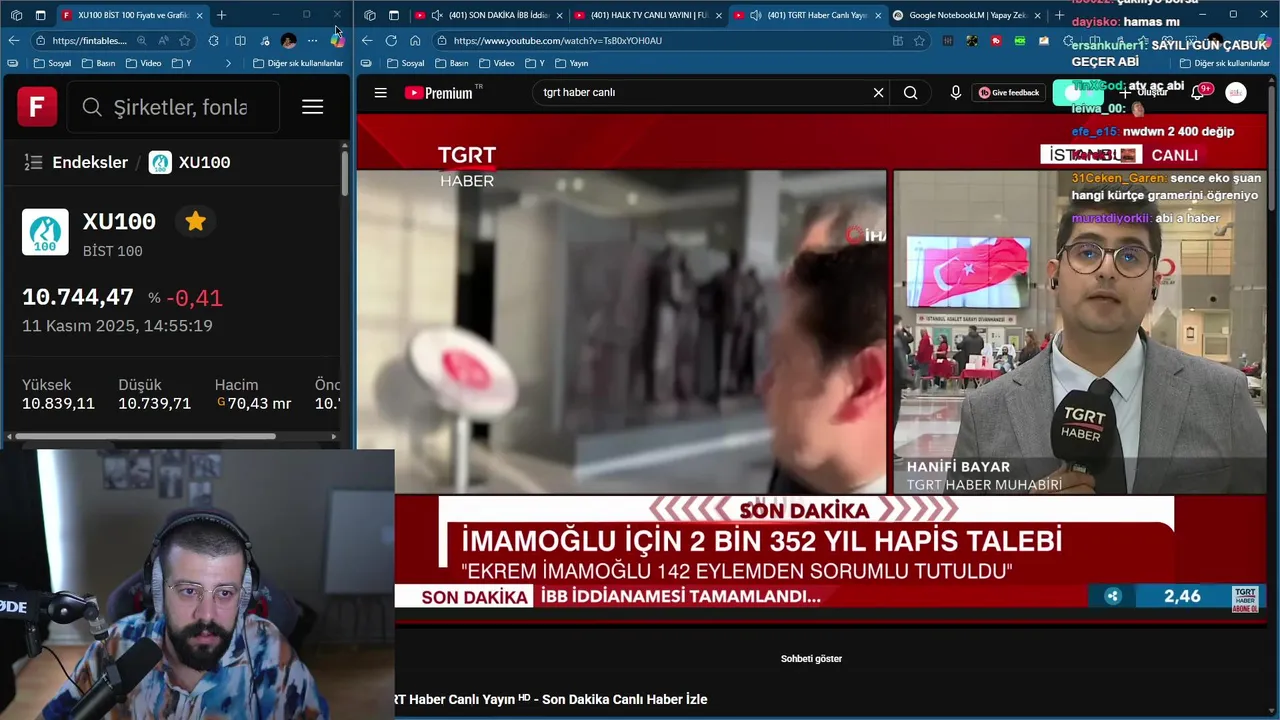This screenshot has height=720, width=1280.
Task: Open a new tab in YouTube window
Action: pyautogui.click(x=1060, y=15)
